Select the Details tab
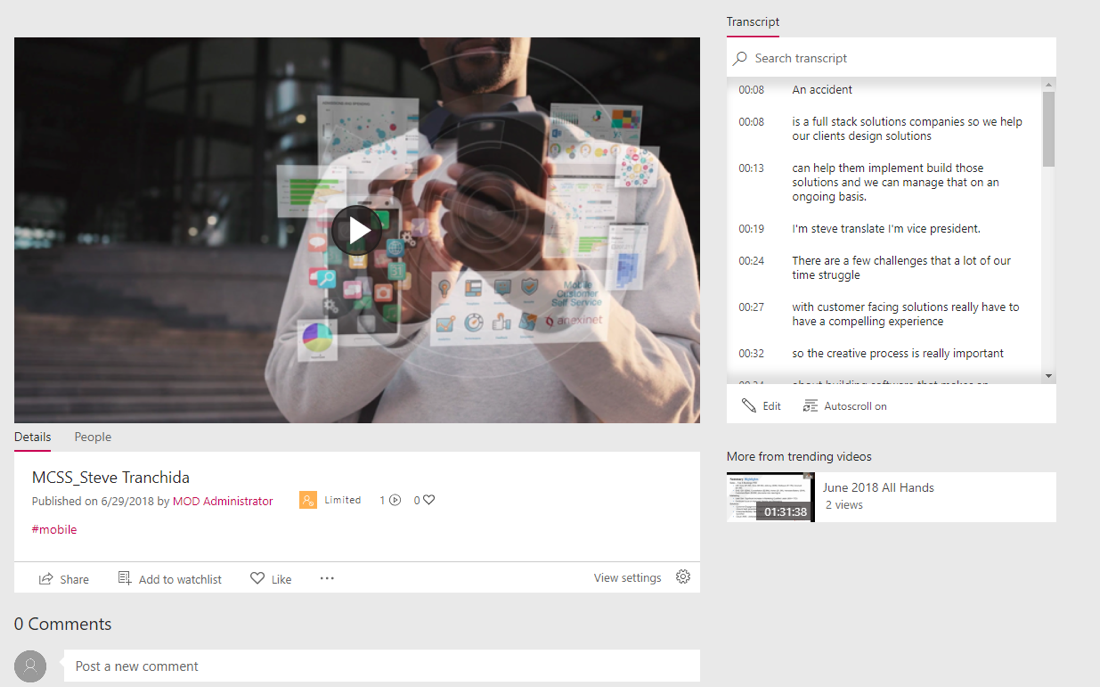This screenshot has width=1100, height=687. (x=32, y=436)
